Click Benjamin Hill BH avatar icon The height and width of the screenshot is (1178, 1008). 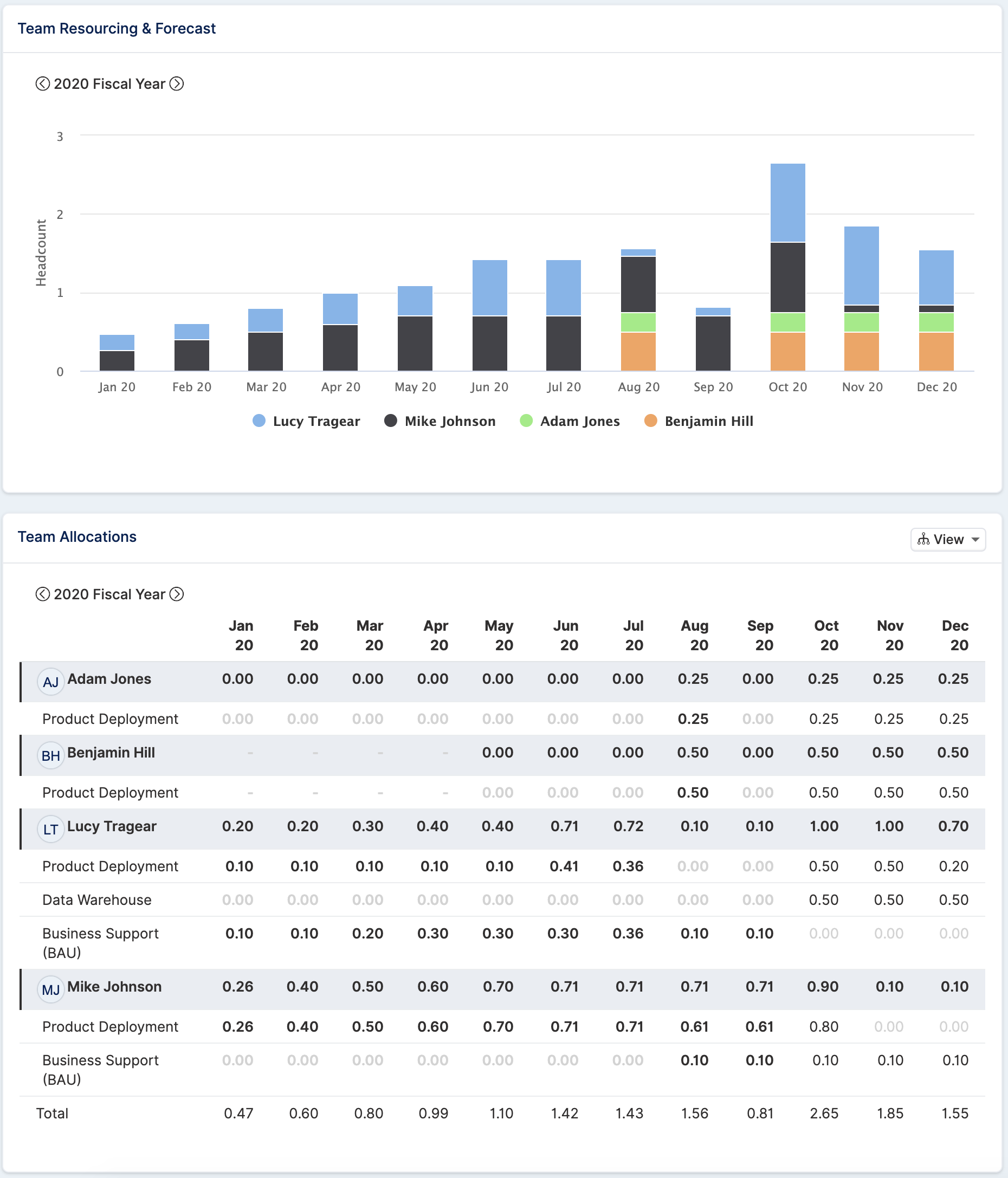[50, 755]
